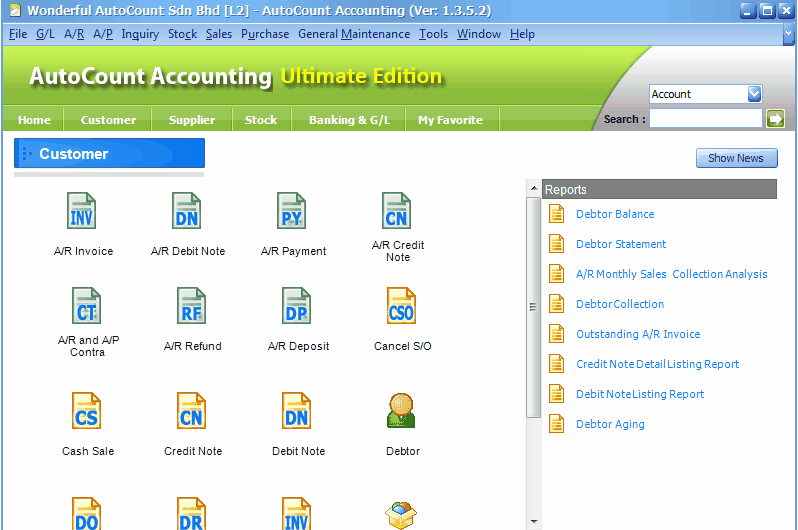Open the A/R Debit Note icon
This screenshot has height=530, width=798.
[x=186, y=211]
